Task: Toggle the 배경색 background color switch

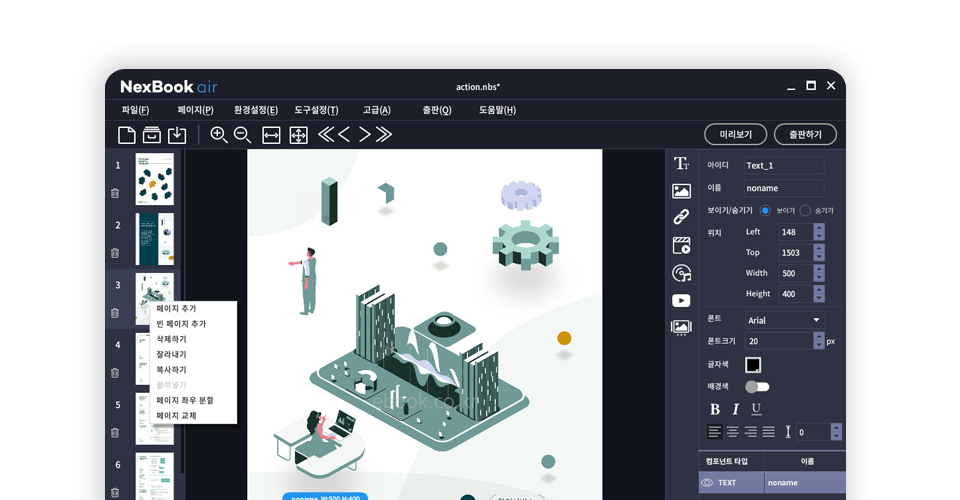Action: point(757,387)
